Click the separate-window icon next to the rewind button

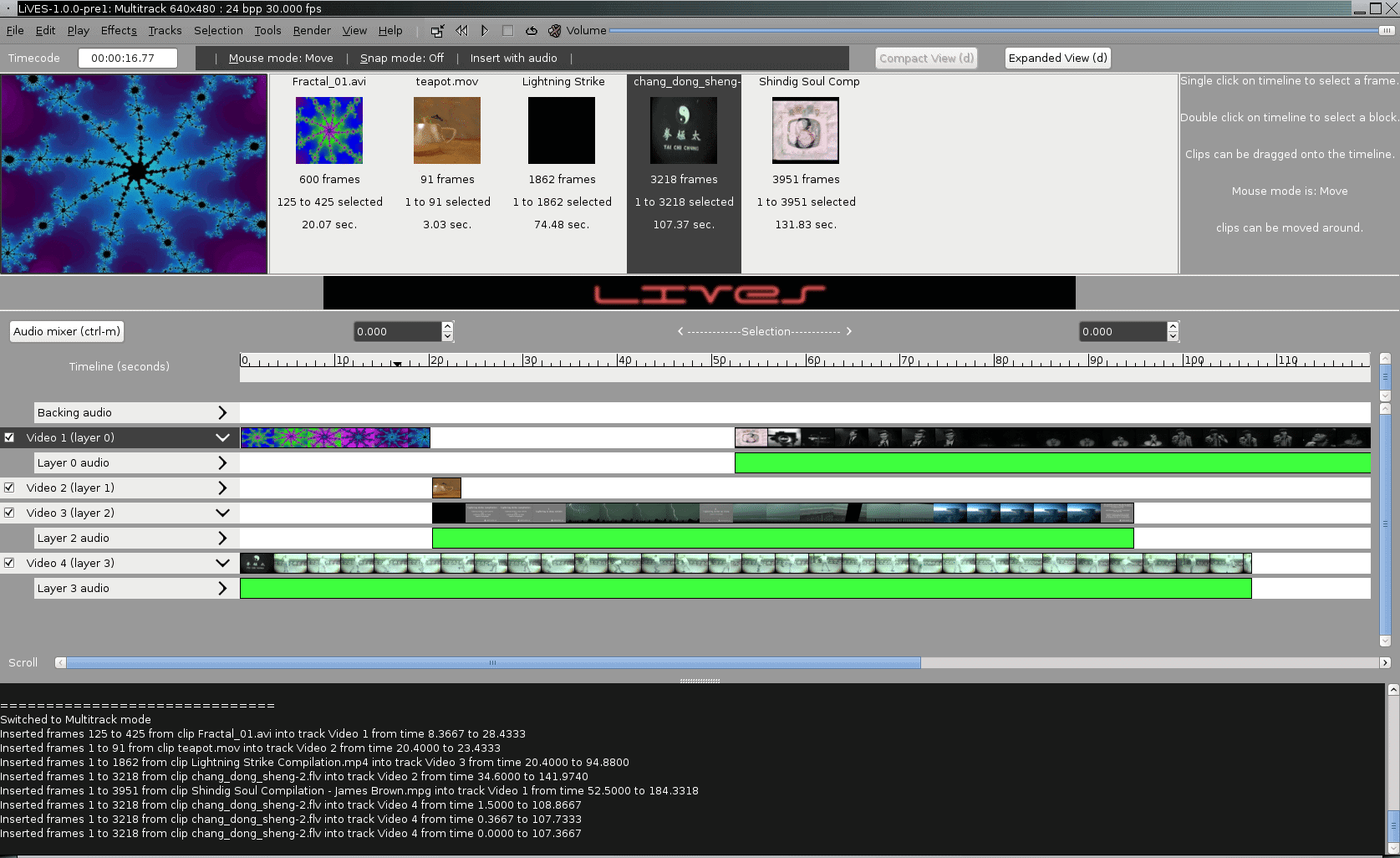tap(437, 31)
